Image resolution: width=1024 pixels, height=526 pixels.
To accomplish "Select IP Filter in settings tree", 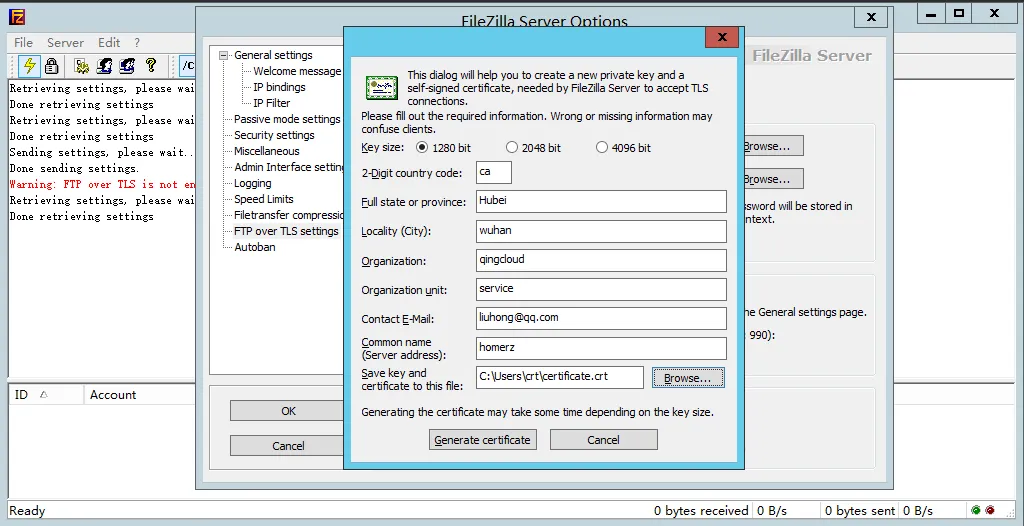I will click(x=272, y=103).
